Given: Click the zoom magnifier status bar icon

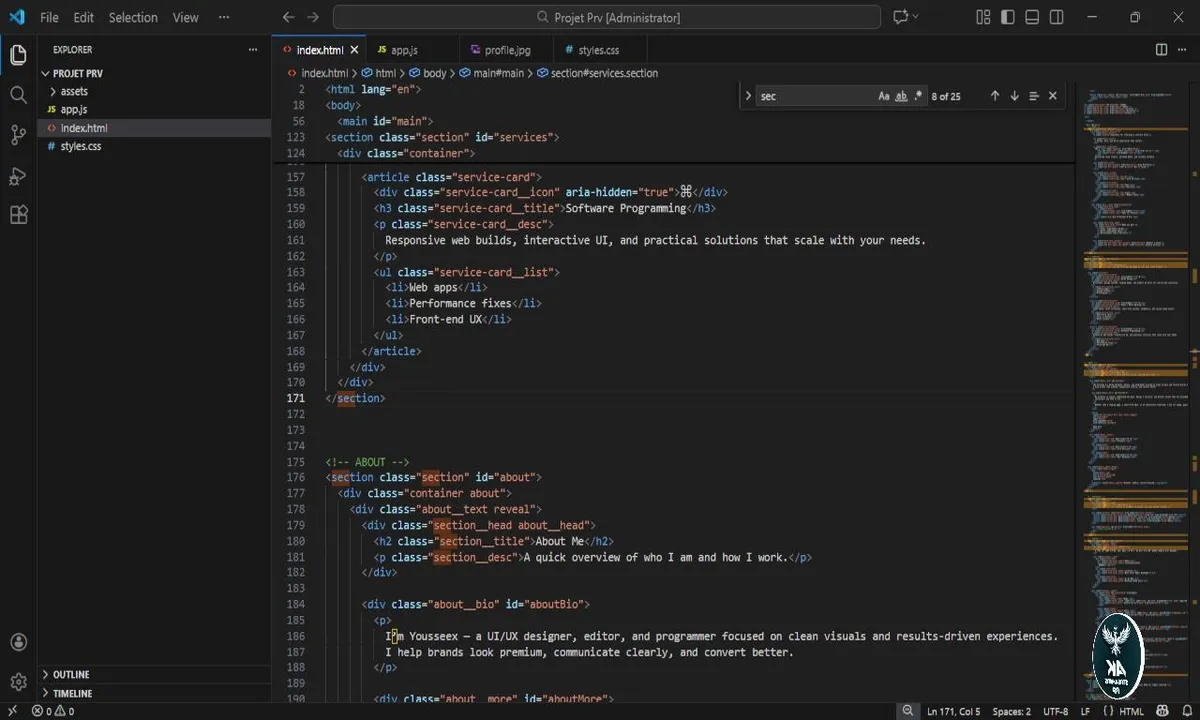Looking at the screenshot, I should (x=908, y=711).
